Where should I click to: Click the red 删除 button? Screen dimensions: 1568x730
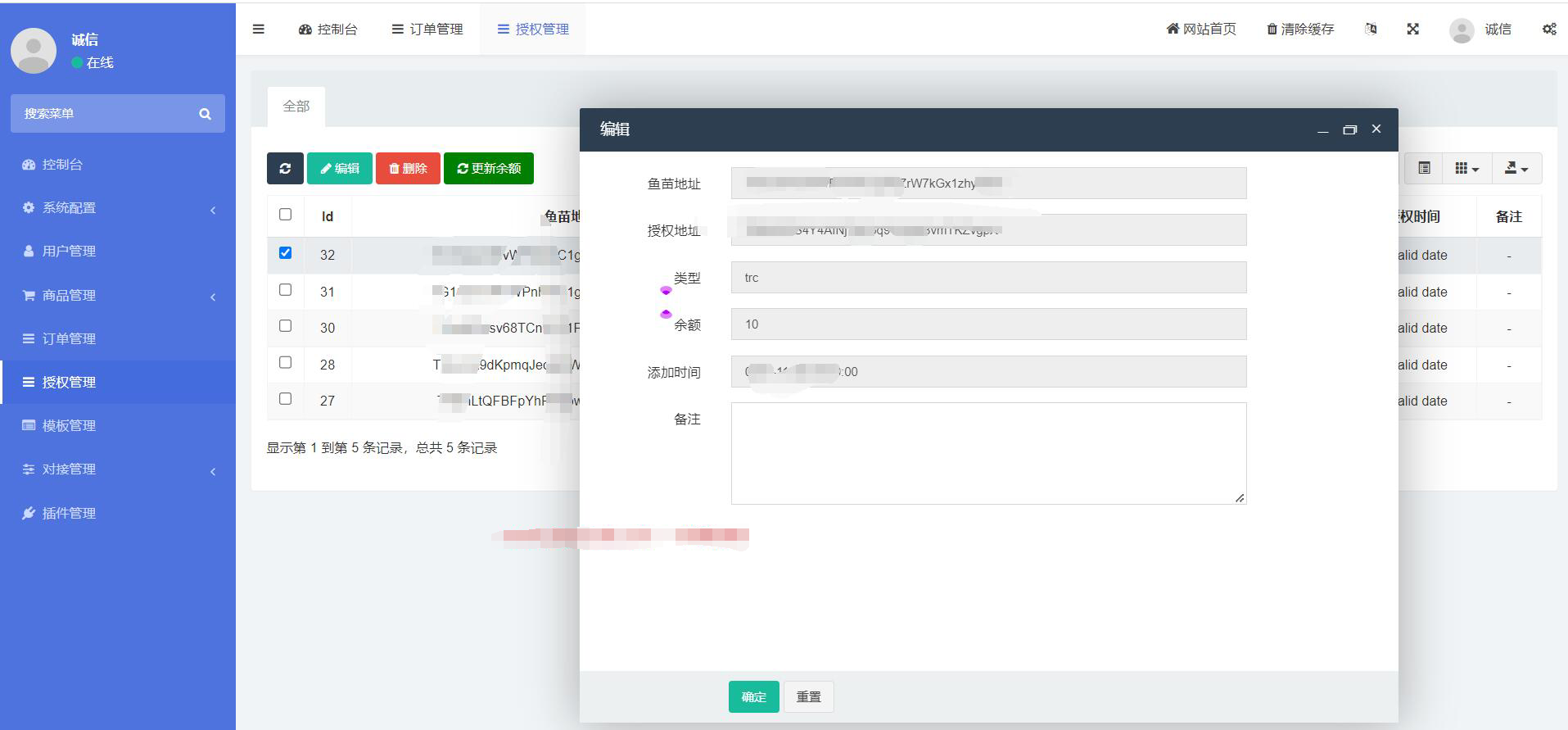tap(408, 168)
